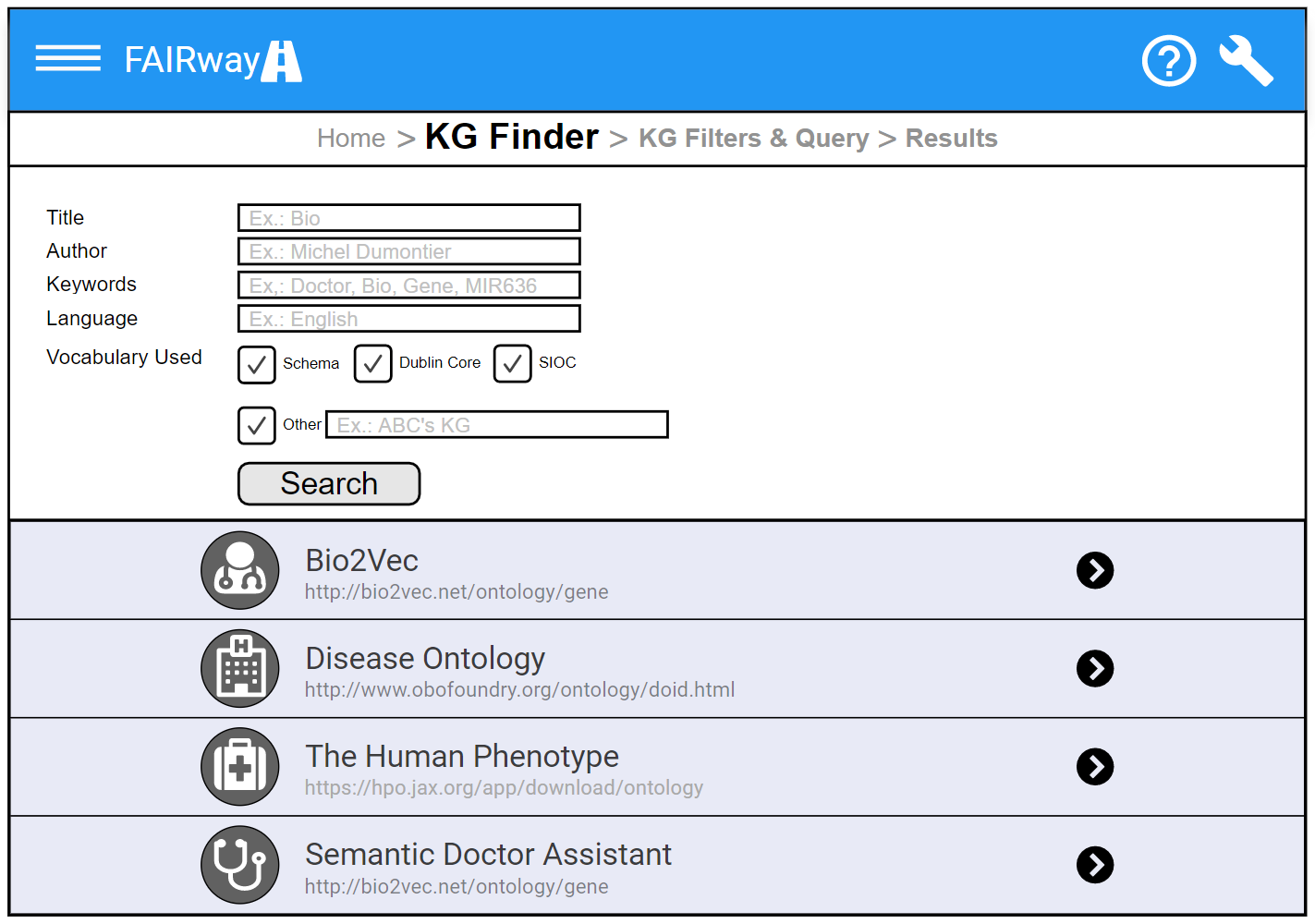This screenshot has width=1315, height=924.
Task: Click the Bio2Vec doctor icon
Action: click(x=240, y=570)
